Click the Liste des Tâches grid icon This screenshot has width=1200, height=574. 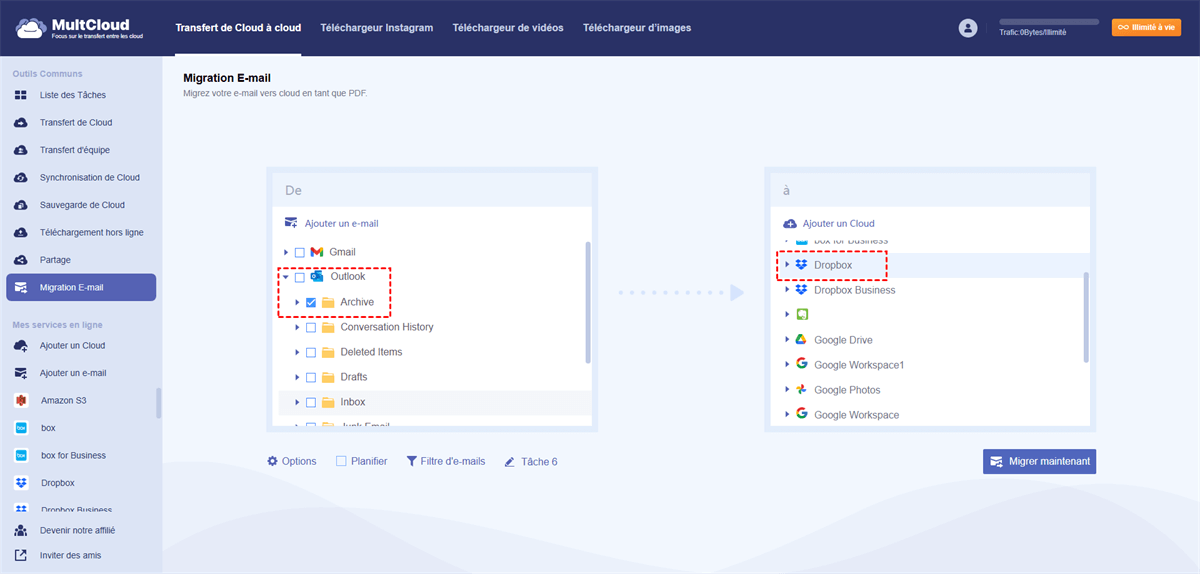click(21, 95)
